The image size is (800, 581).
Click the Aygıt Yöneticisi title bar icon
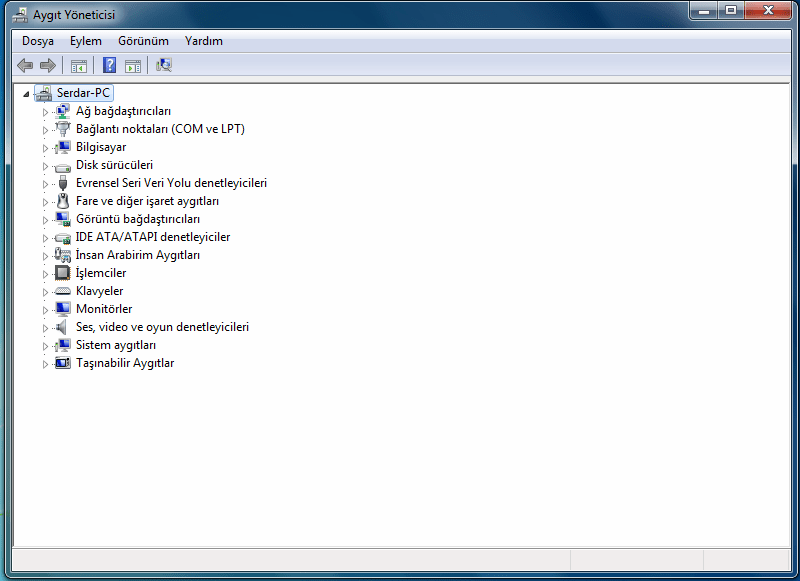(20, 15)
